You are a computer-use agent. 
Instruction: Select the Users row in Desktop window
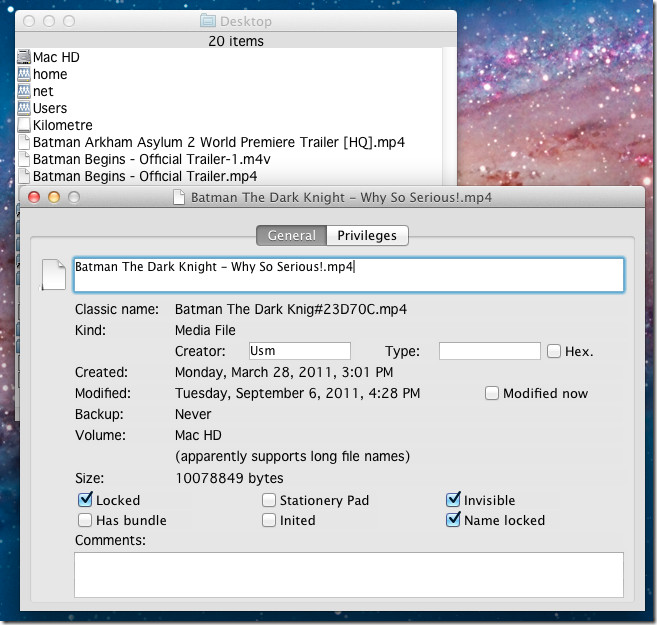(x=230, y=108)
